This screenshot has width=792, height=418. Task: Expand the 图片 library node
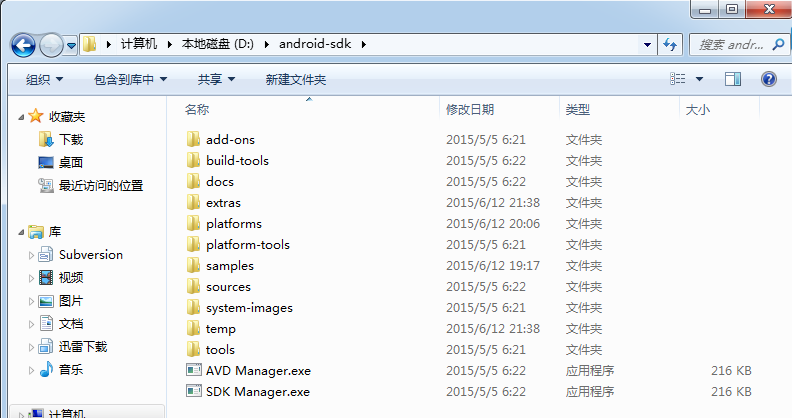coord(31,301)
